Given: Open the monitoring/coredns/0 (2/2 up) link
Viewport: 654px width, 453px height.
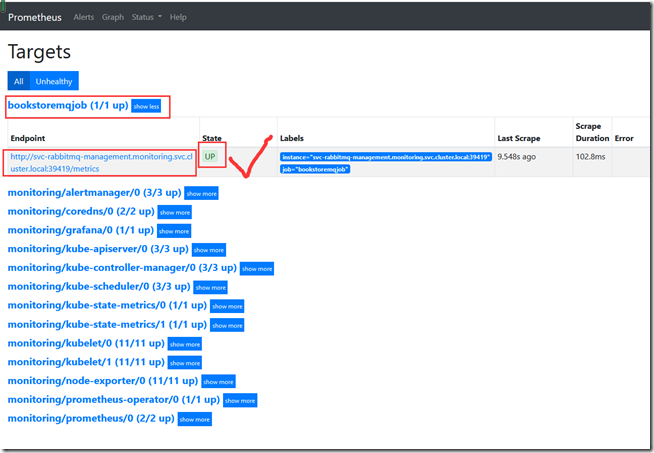Looking at the screenshot, I should (x=81, y=211).
